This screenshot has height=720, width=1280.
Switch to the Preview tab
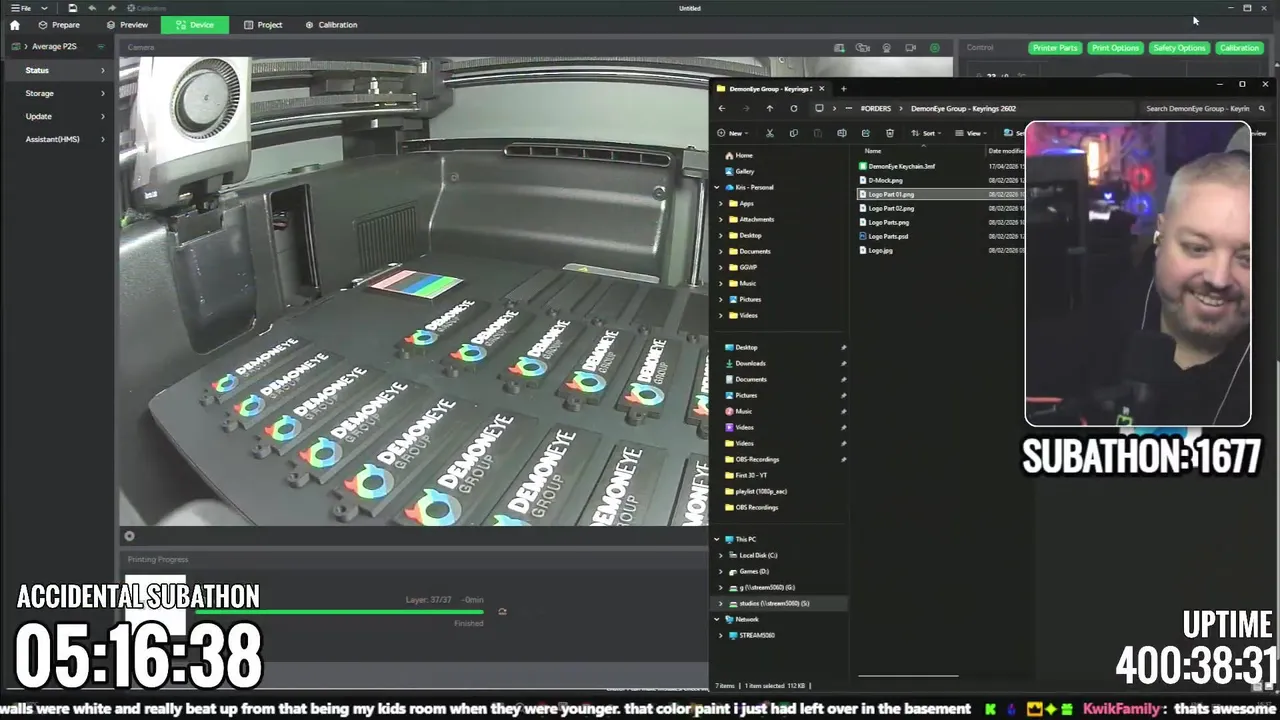click(127, 25)
